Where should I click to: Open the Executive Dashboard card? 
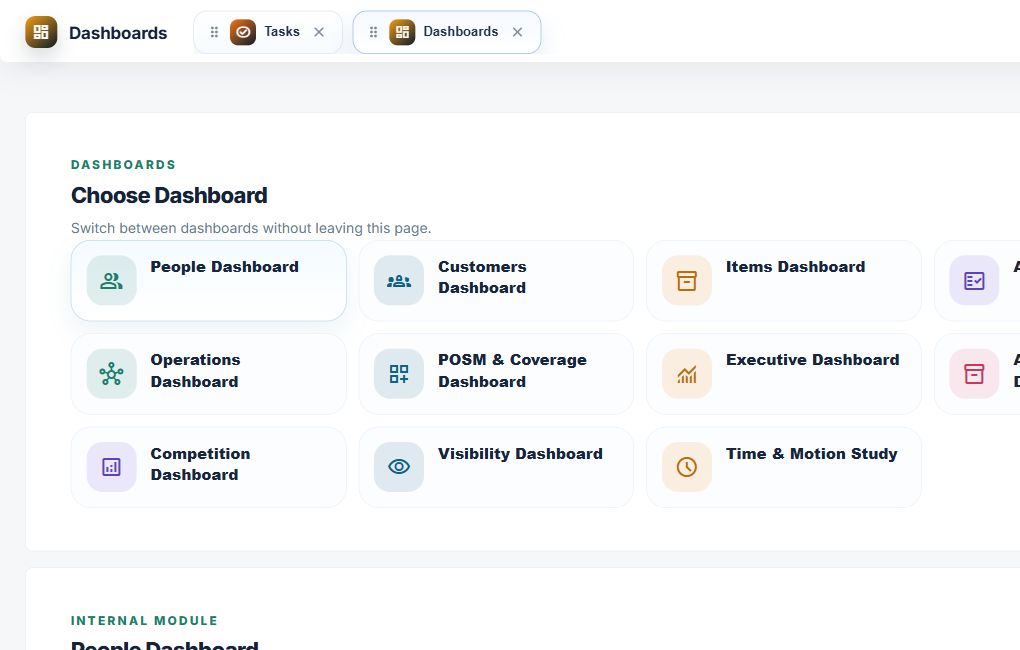coord(784,373)
